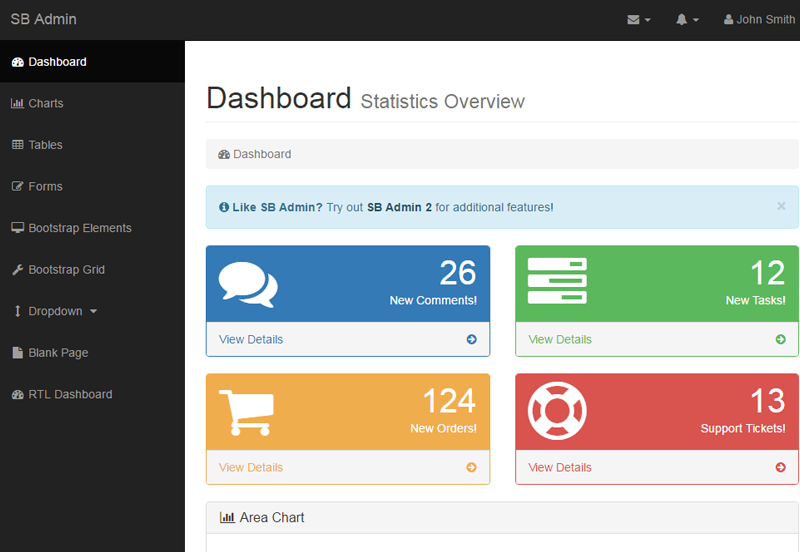Screen dimensions: 800x552
Task: Click the bar chart icon in Area Chart header
Action: click(227, 517)
